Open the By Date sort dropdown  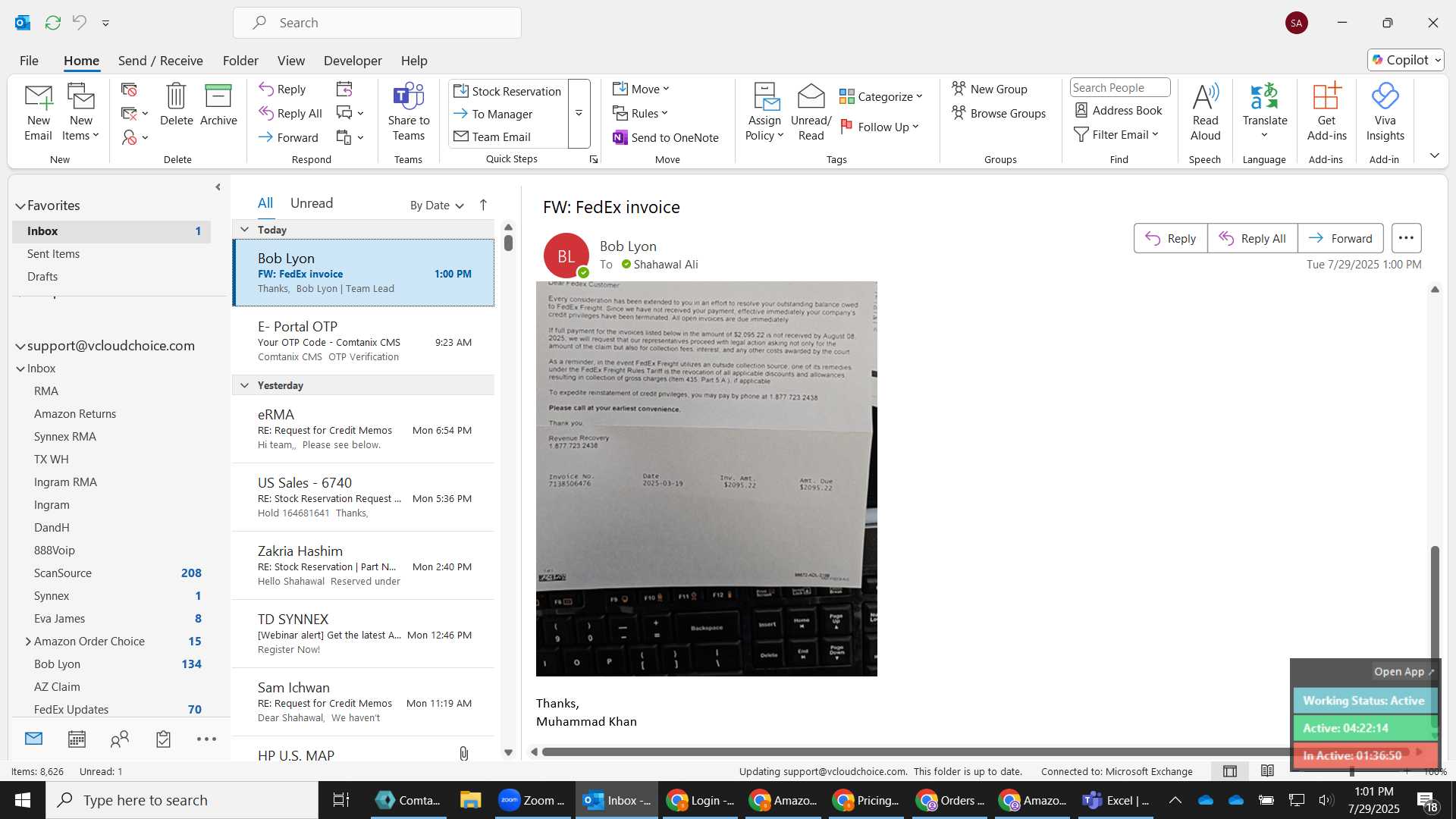coord(437,206)
